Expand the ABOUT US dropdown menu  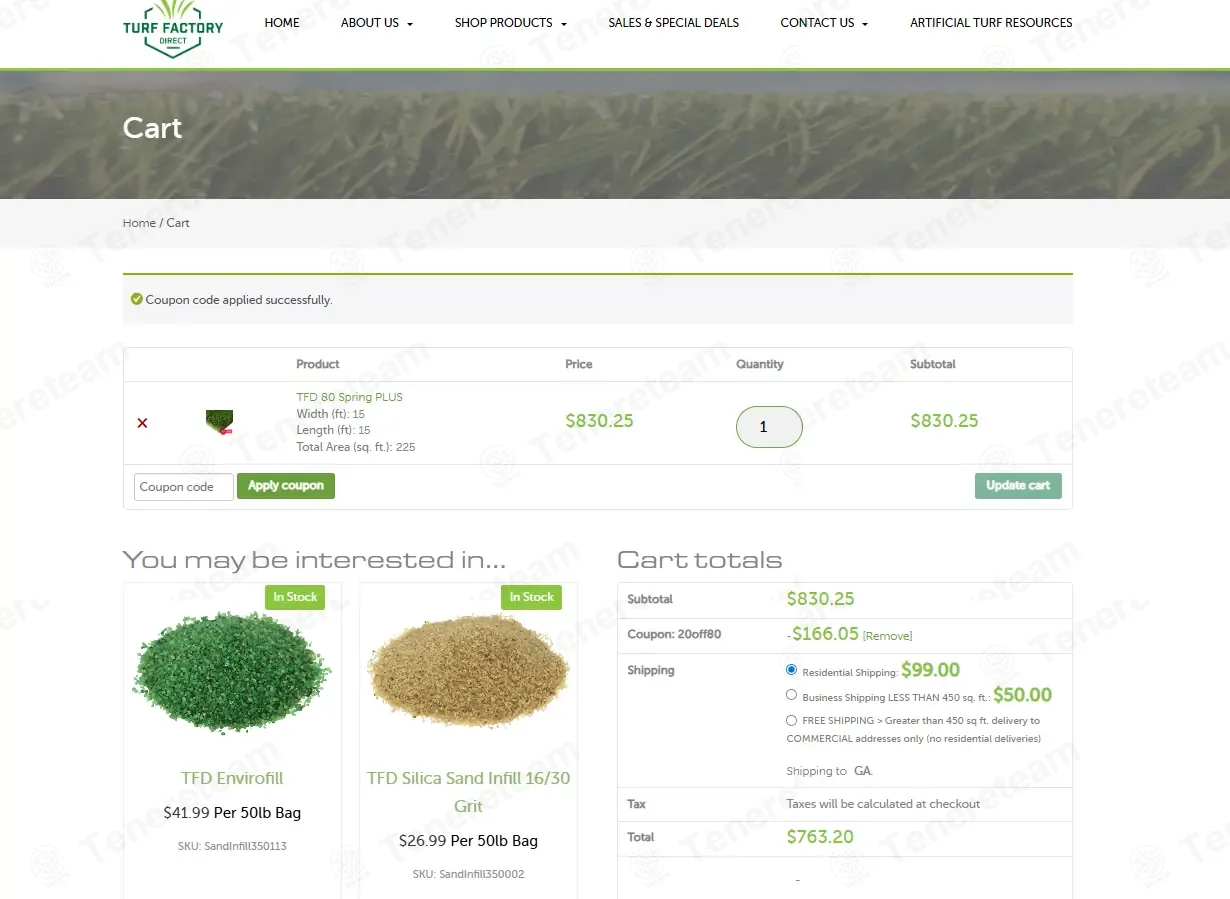pyautogui.click(x=377, y=22)
